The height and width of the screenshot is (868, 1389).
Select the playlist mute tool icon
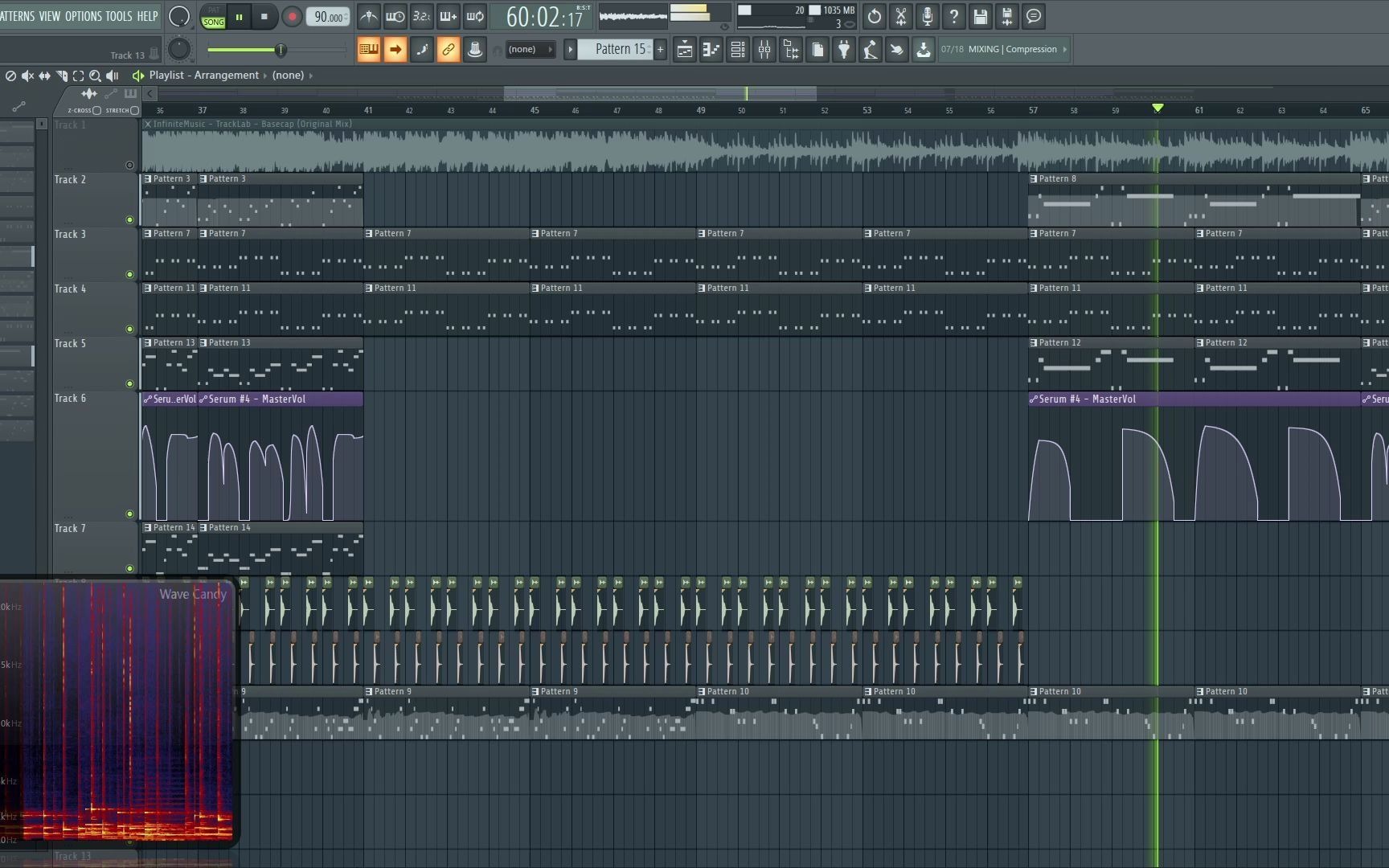click(x=27, y=76)
